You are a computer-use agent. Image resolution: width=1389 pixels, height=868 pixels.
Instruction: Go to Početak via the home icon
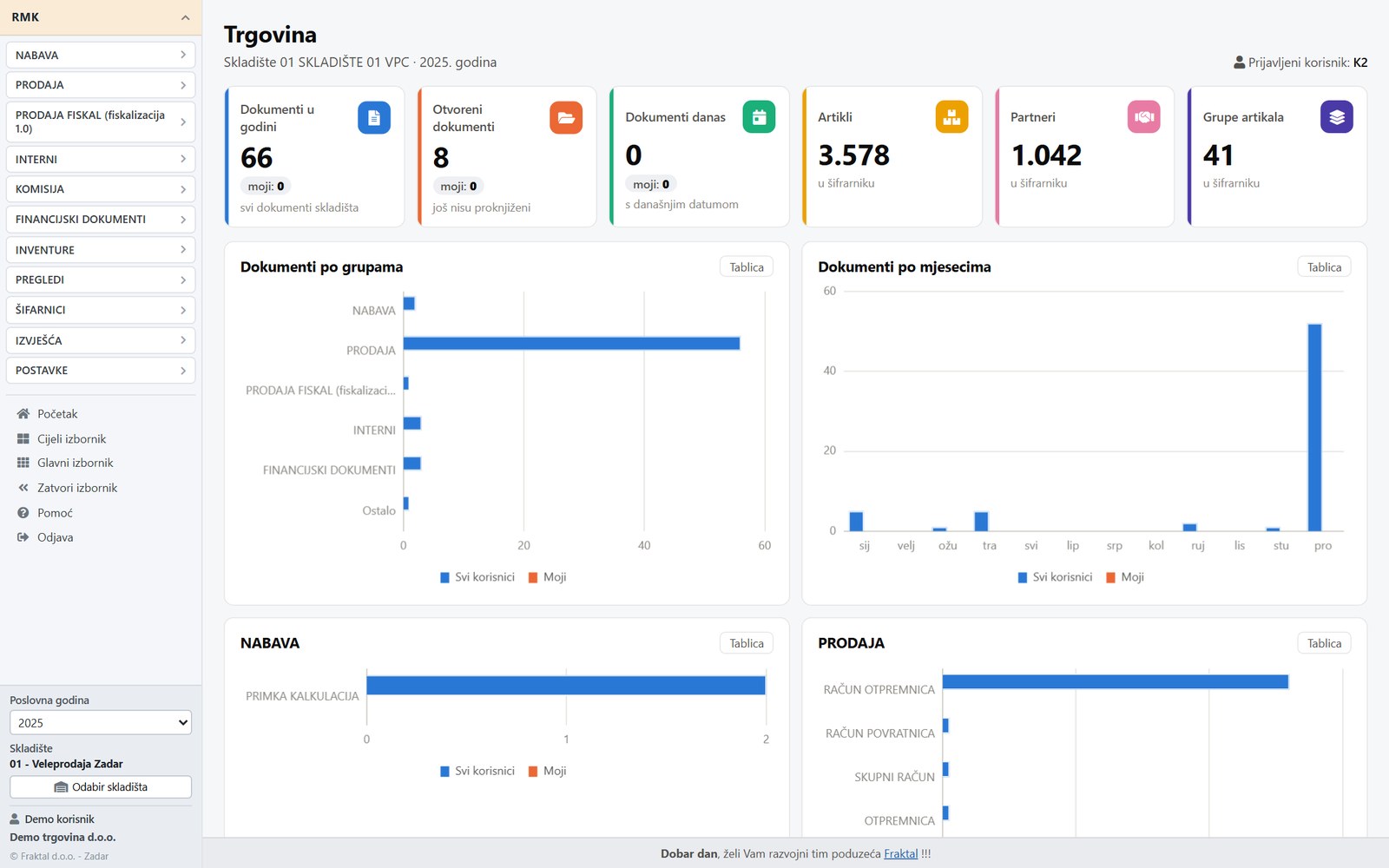23,414
